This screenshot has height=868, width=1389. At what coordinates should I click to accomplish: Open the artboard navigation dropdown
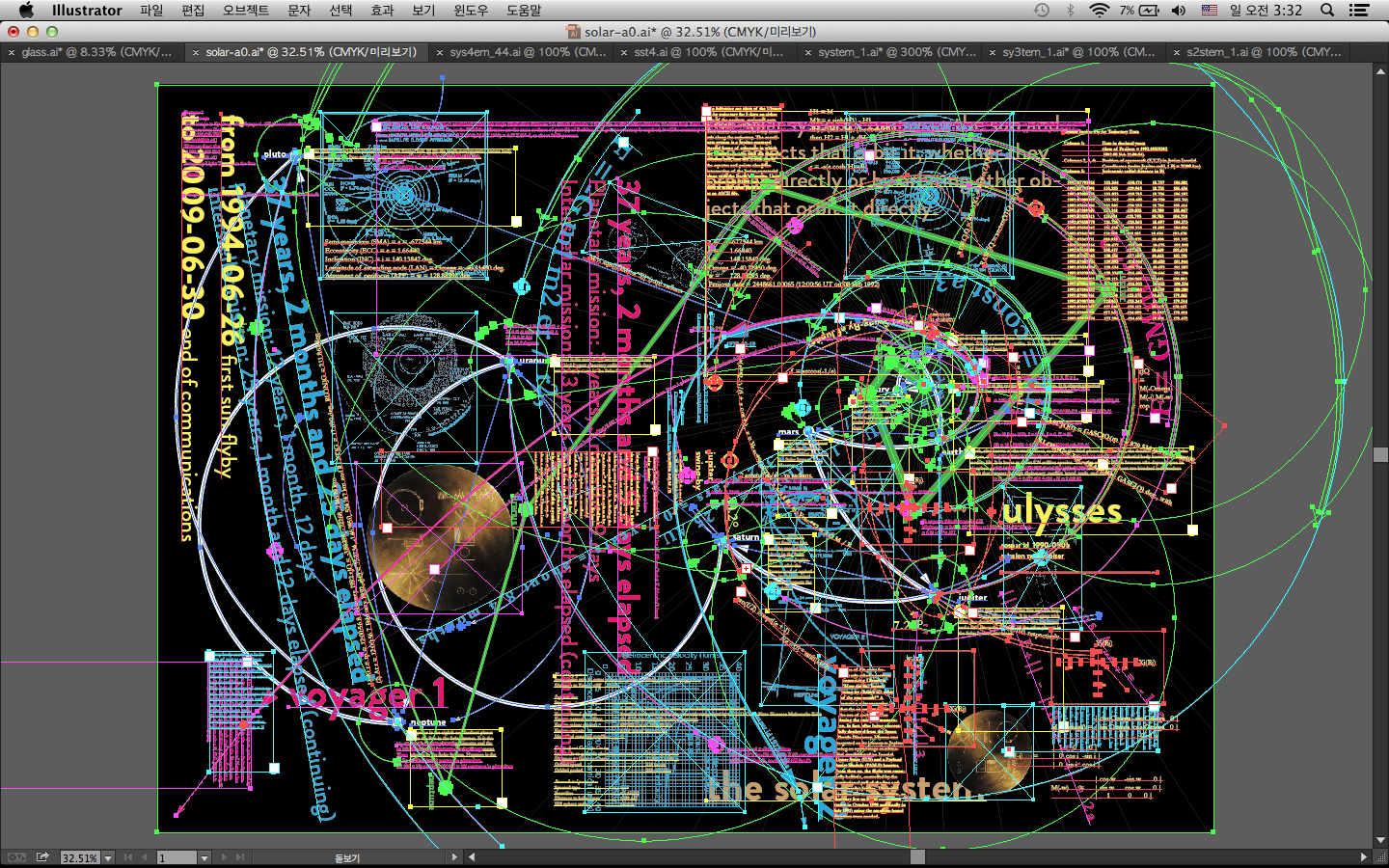pos(204,857)
